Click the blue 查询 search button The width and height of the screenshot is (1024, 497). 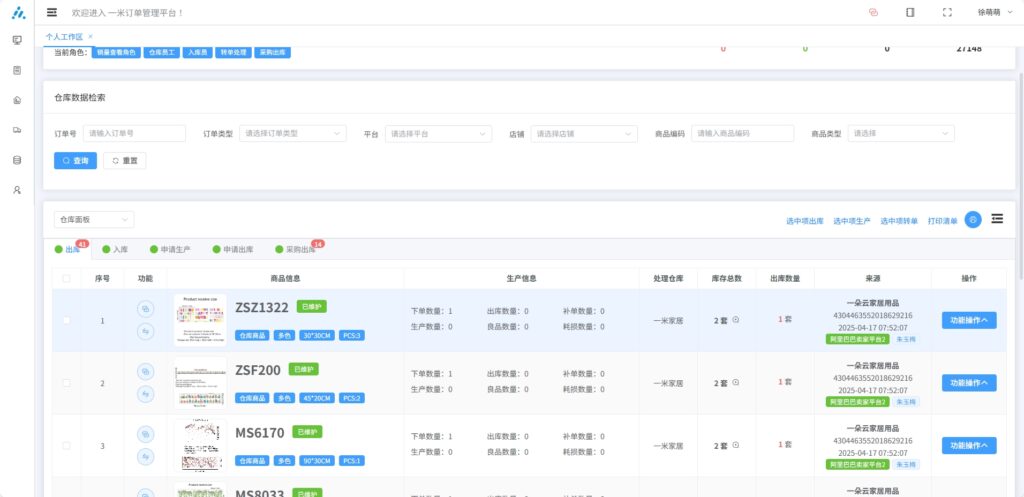click(75, 160)
